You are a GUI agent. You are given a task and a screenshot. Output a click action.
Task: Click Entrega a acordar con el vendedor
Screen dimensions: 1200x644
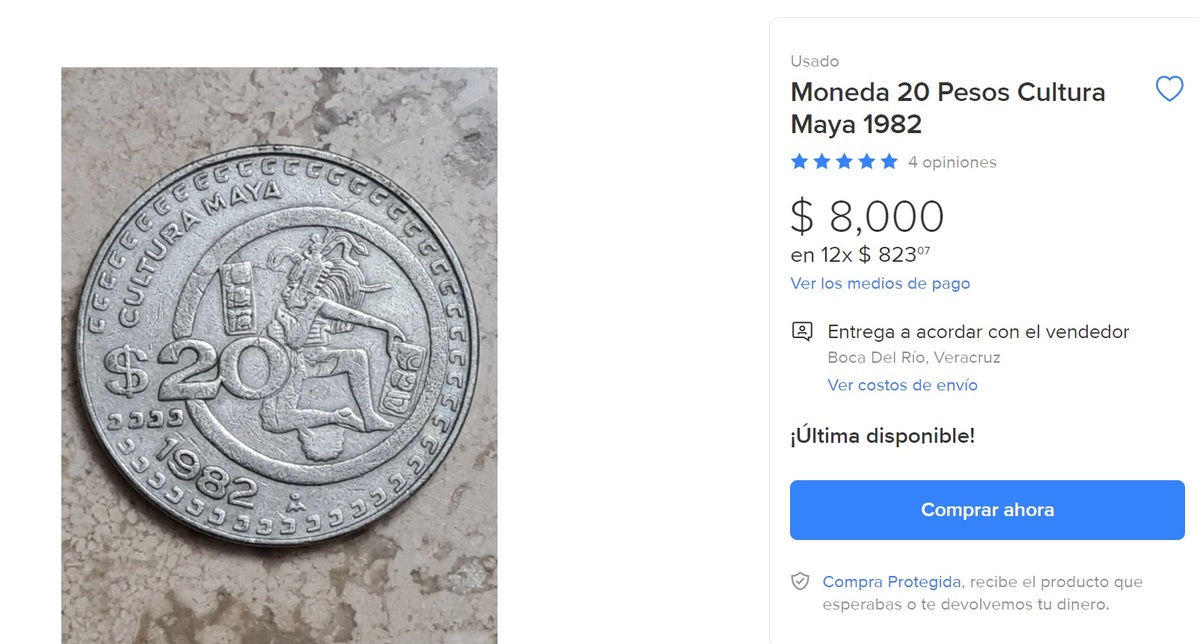coord(978,332)
